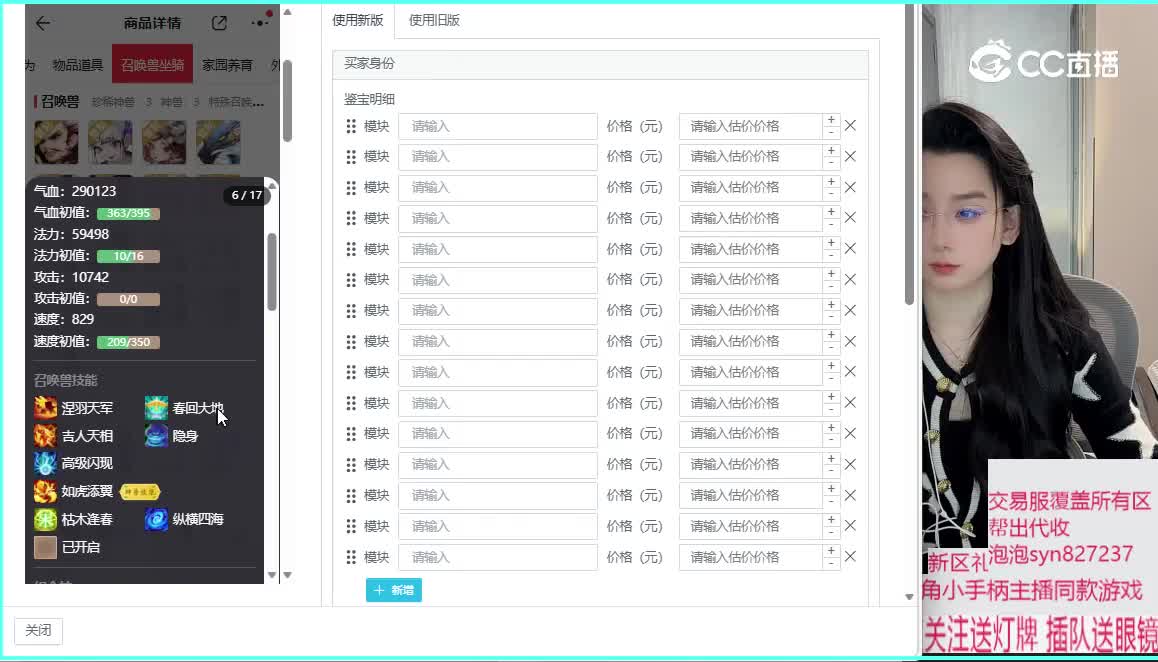Click the beast stats panel scrollbar thumb
Viewport: 1158px width, 662px height.
click(272, 271)
